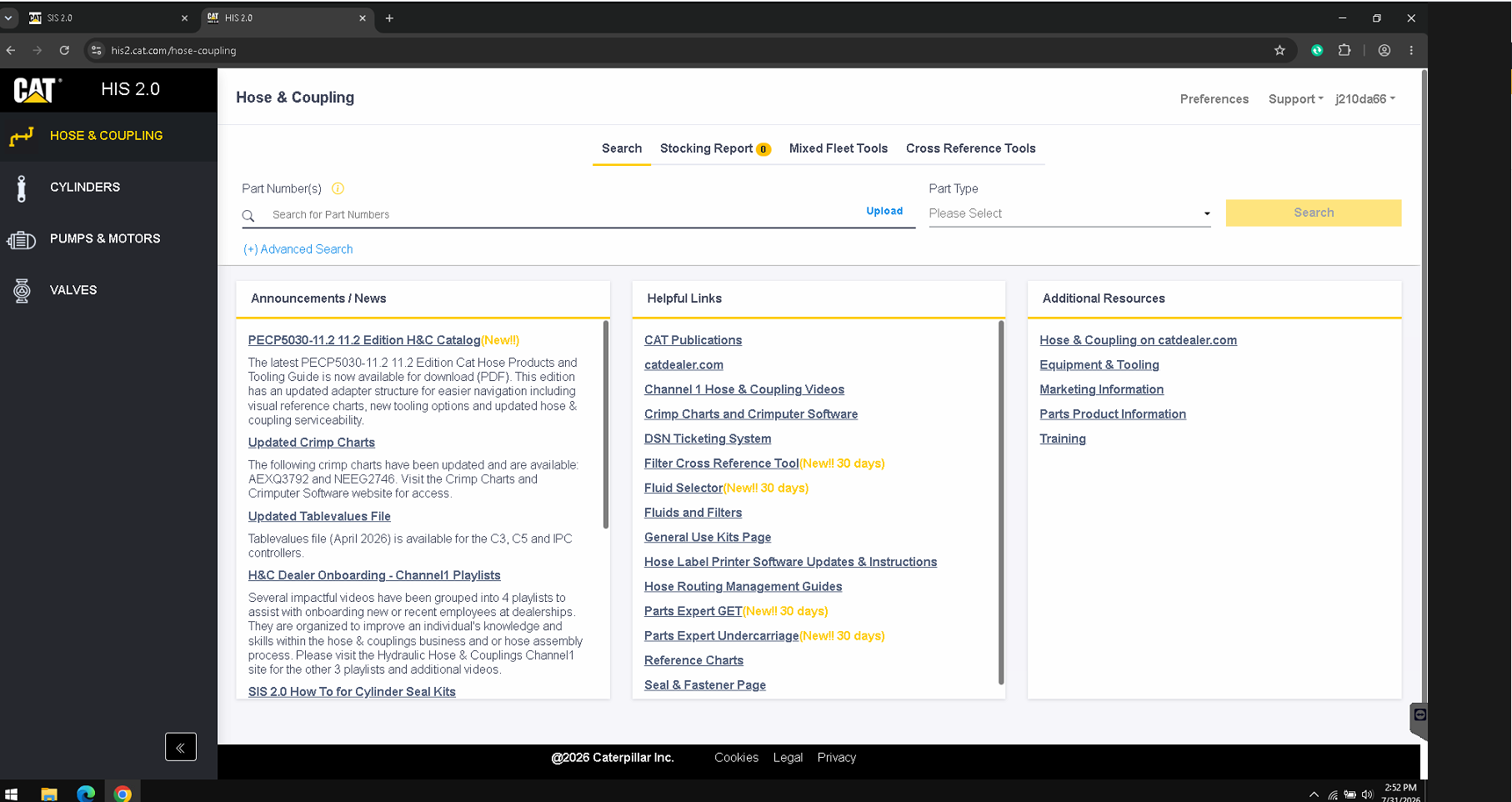Viewport: 1512px width, 802px height.
Task: Open Google Chrome from the taskbar
Action: point(123,794)
